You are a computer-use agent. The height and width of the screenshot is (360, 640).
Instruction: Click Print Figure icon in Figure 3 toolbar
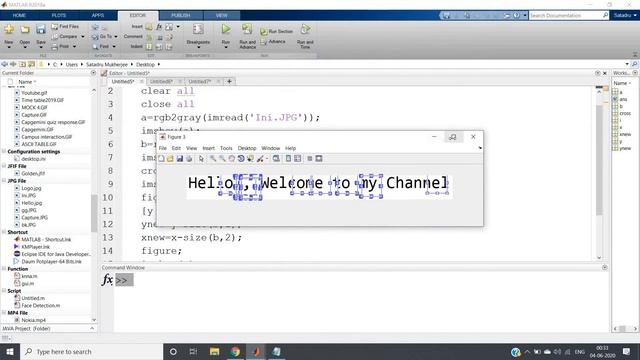point(189,158)
